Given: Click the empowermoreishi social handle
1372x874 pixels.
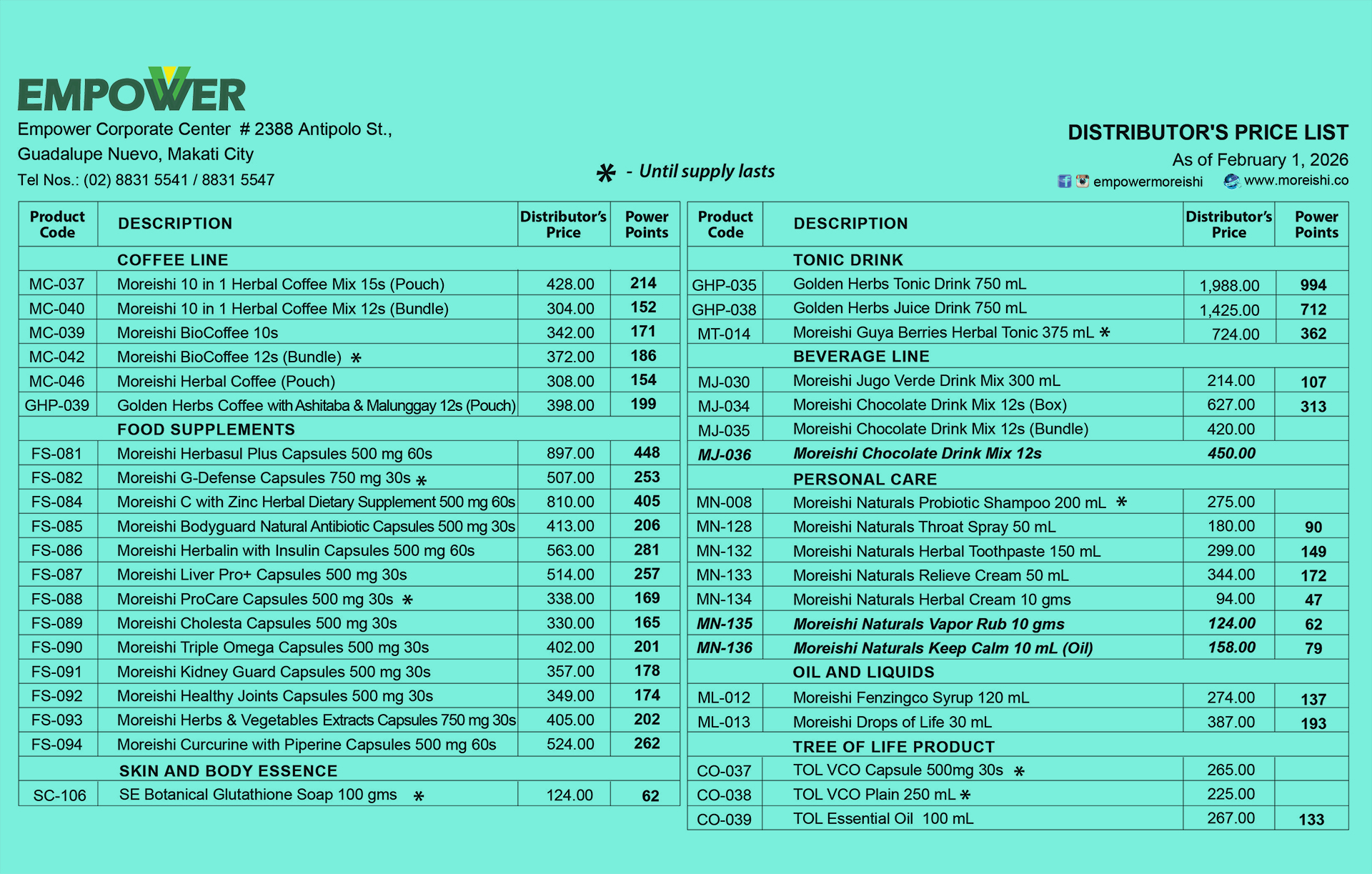Looking at the screenshot, I should coord(1148,182).
